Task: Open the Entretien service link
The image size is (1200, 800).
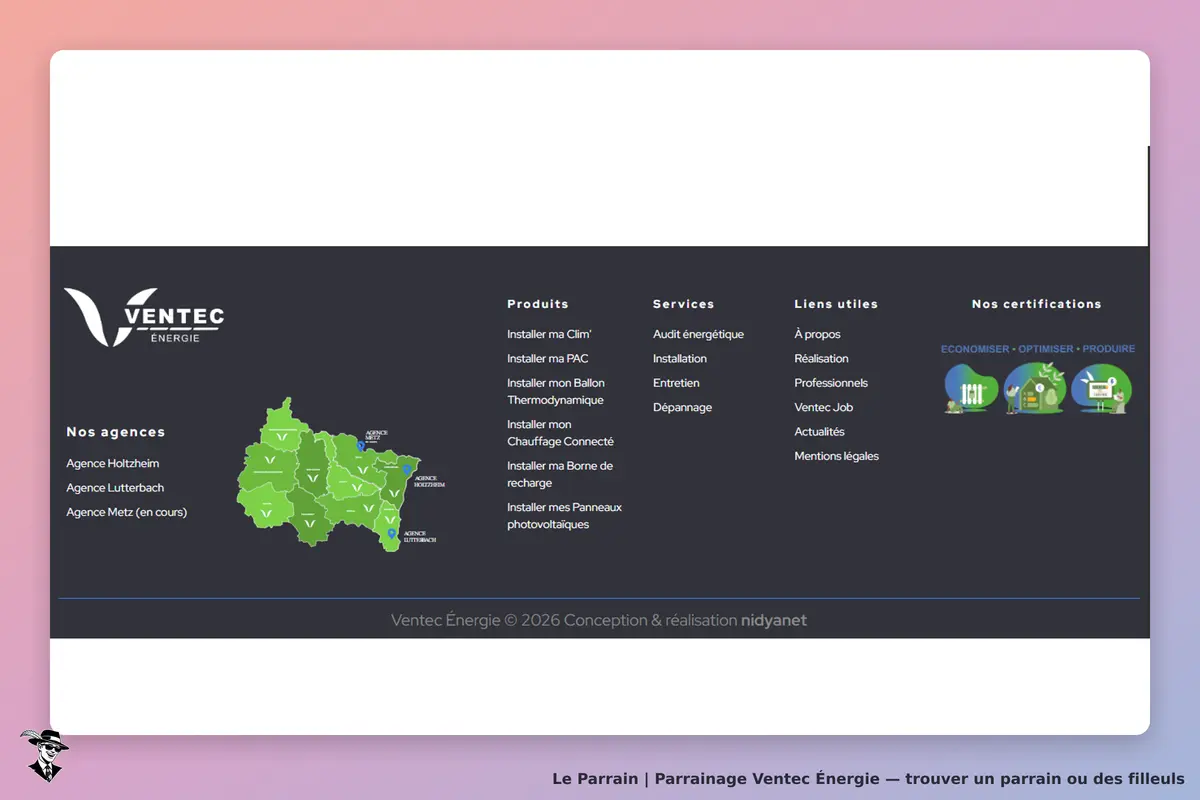Action: coord(676,383)
